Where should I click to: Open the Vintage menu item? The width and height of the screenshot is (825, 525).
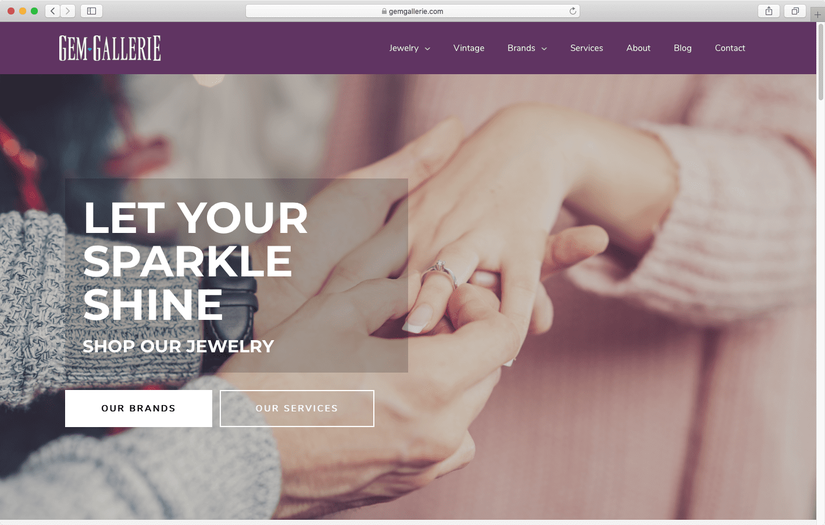click(469, 48)
